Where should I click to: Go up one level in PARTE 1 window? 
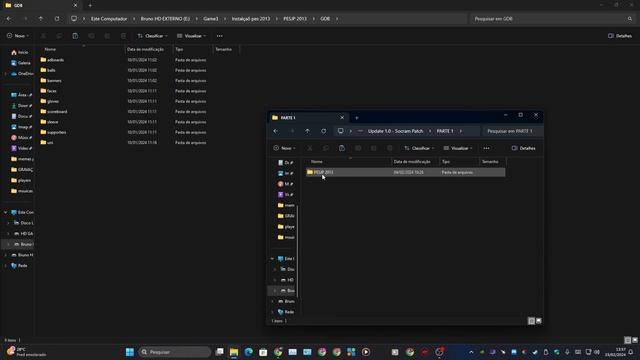(x=307, y=131)
